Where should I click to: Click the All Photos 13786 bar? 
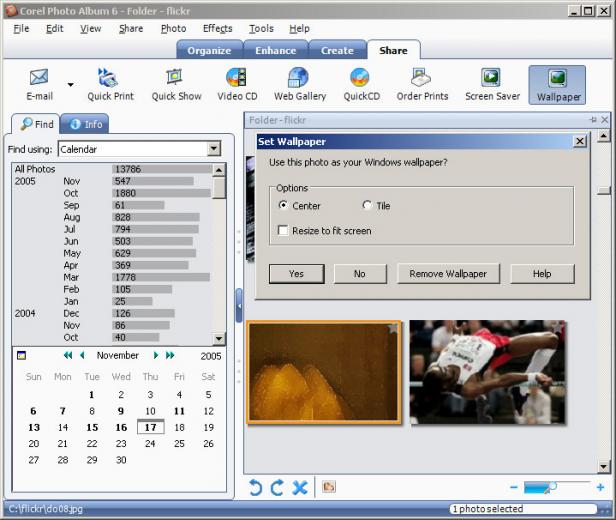click(x=162, y=169)
